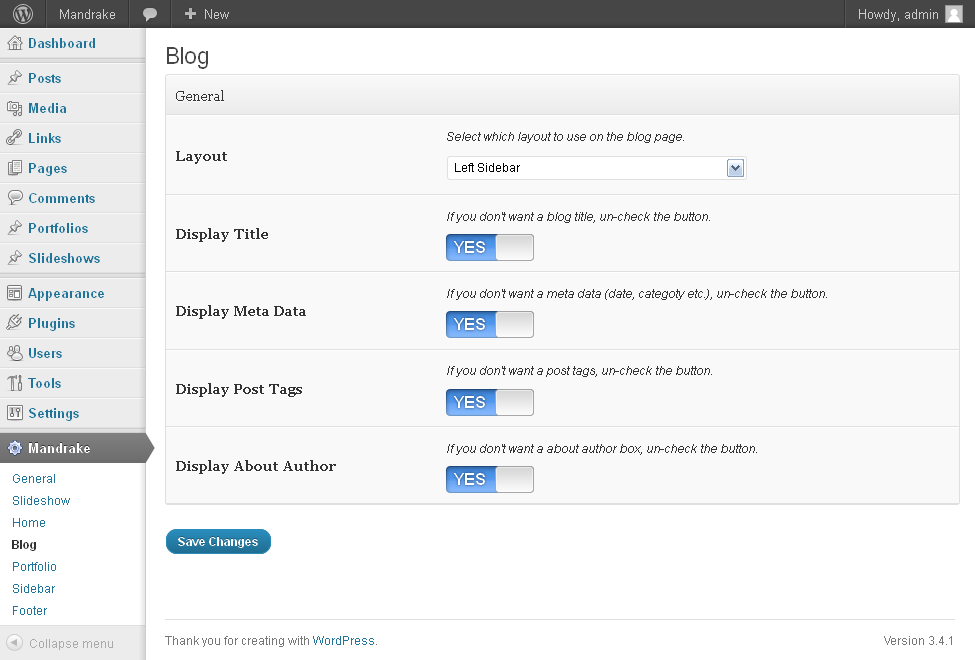Go to the Footer settings page
The width and height of the screenshot is (975, 660).
(30, 611)
